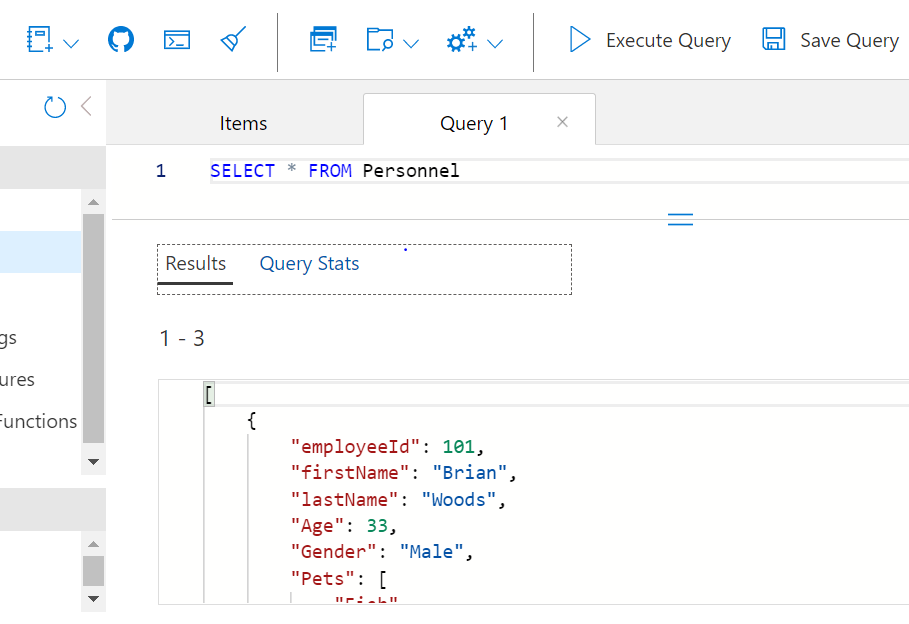Image resolution: width=909 pixels, height=624 pixels.
Task: Expand the open query folder dropdown
Action: [410, 43]
